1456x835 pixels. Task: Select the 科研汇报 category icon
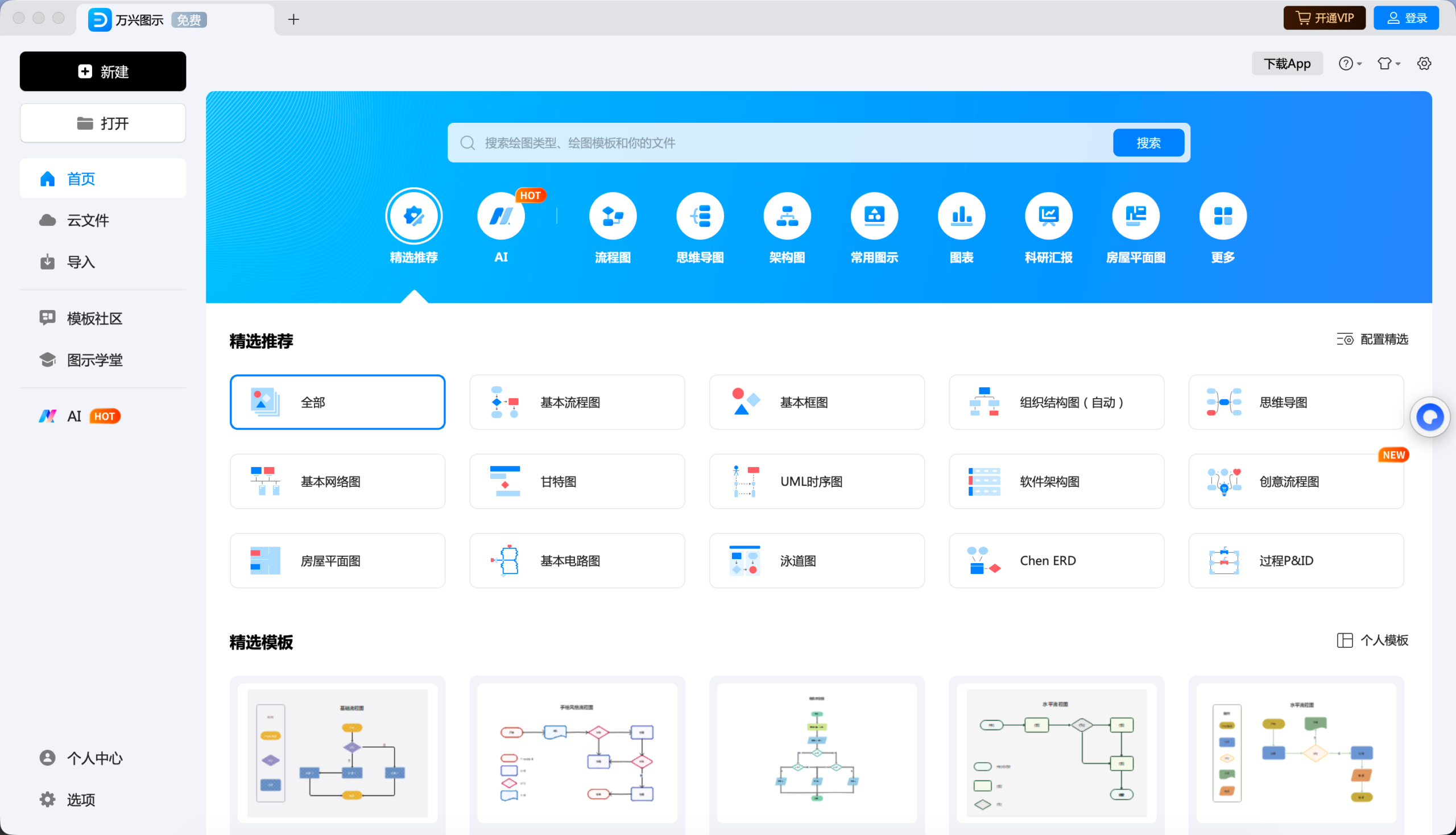[1048, 216]
